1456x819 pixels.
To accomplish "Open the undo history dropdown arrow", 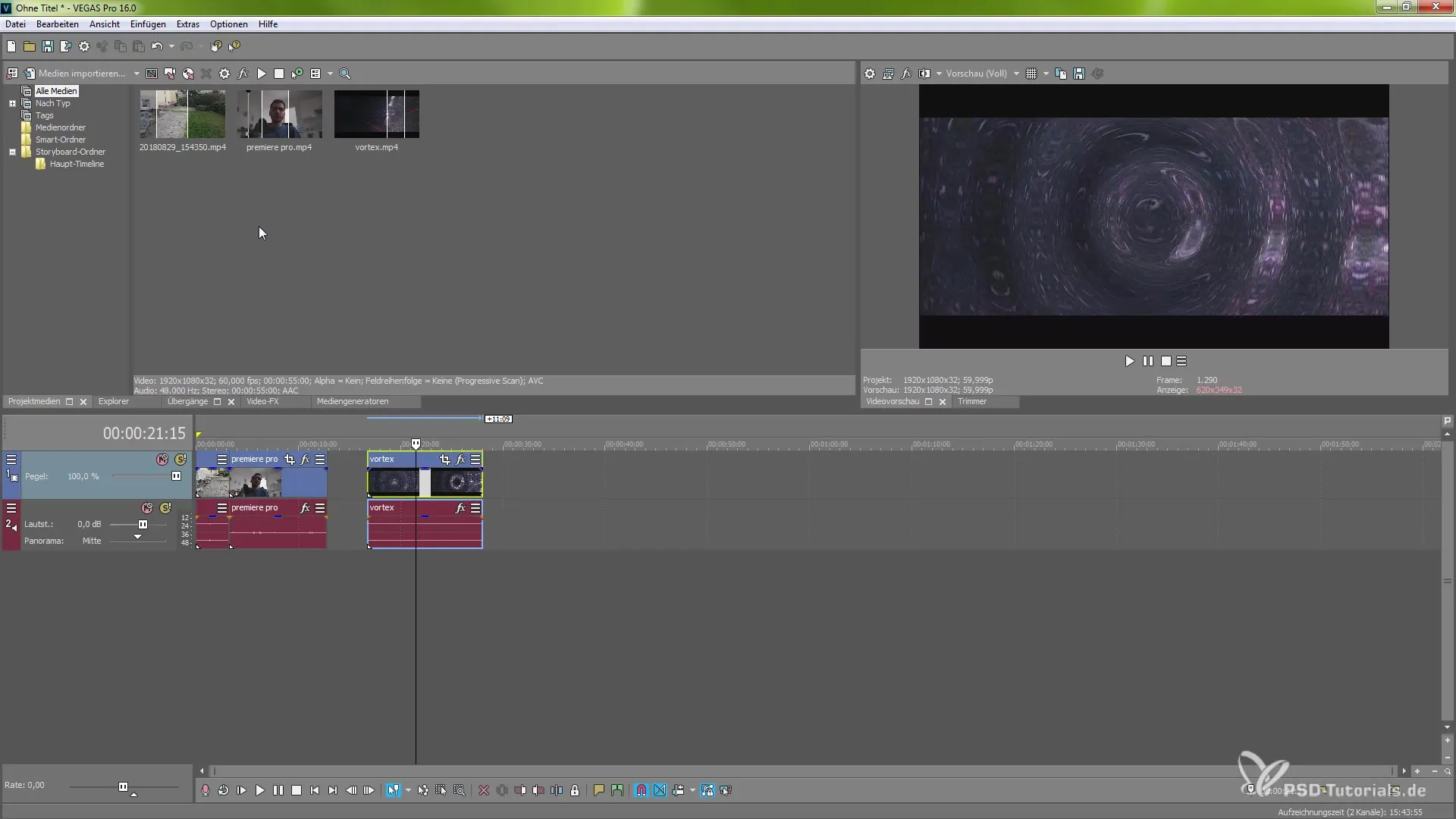I will [x=171, y=46].
